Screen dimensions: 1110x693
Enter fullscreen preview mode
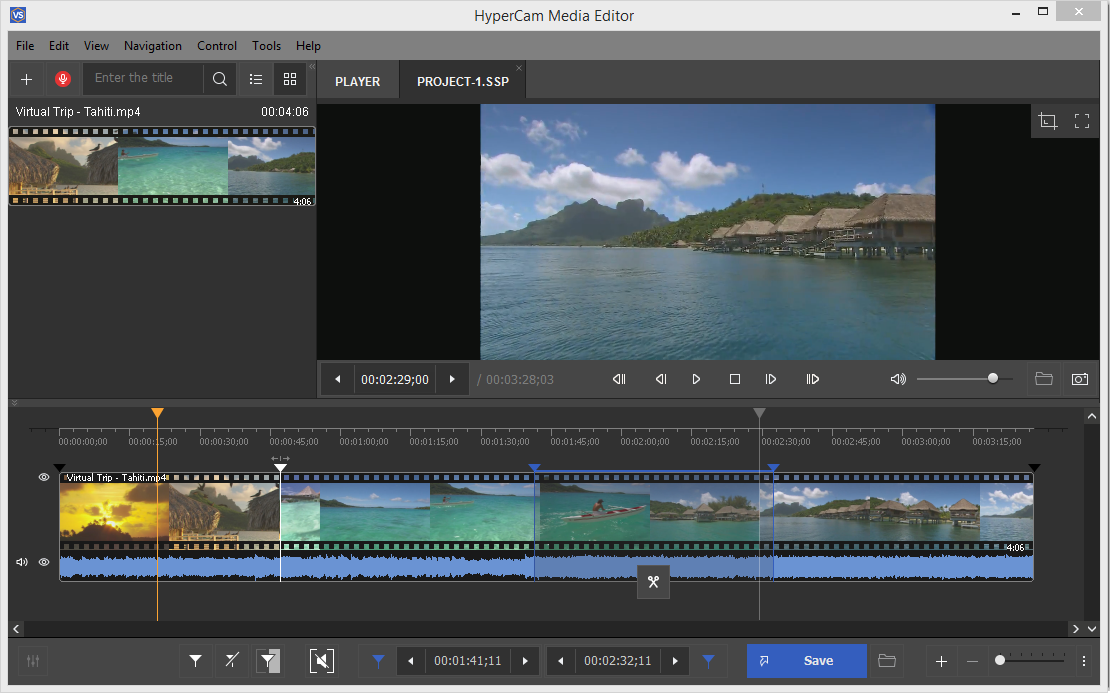1081,121
